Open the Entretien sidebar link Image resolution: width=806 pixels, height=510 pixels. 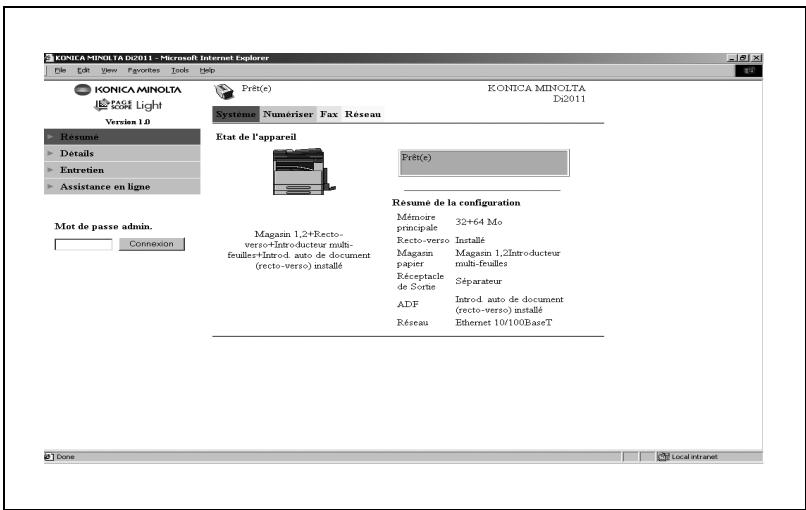pos(122,170)
